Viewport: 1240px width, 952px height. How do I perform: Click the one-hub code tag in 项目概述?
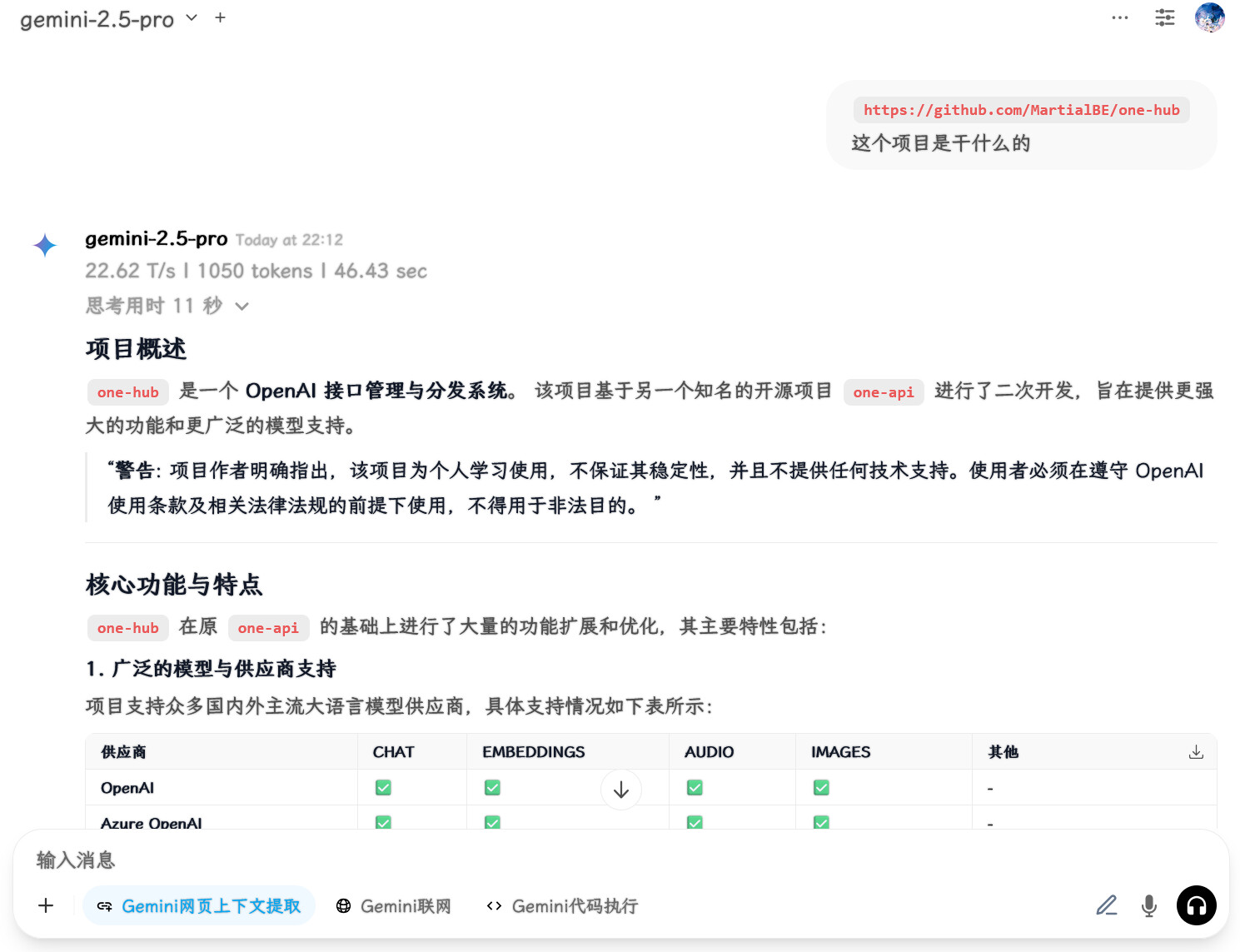click(127, 392)
